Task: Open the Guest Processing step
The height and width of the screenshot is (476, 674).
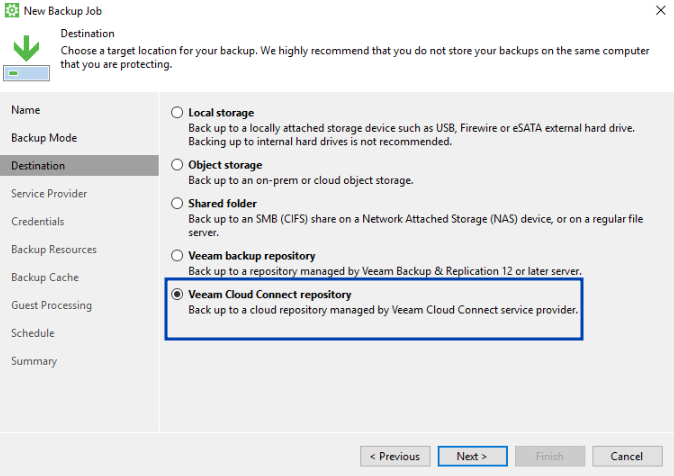Action: [x=52, y=305]
